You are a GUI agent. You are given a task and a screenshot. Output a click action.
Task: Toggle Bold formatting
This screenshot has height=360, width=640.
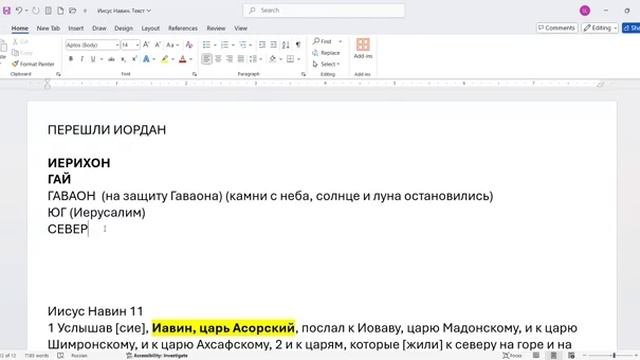71,59
